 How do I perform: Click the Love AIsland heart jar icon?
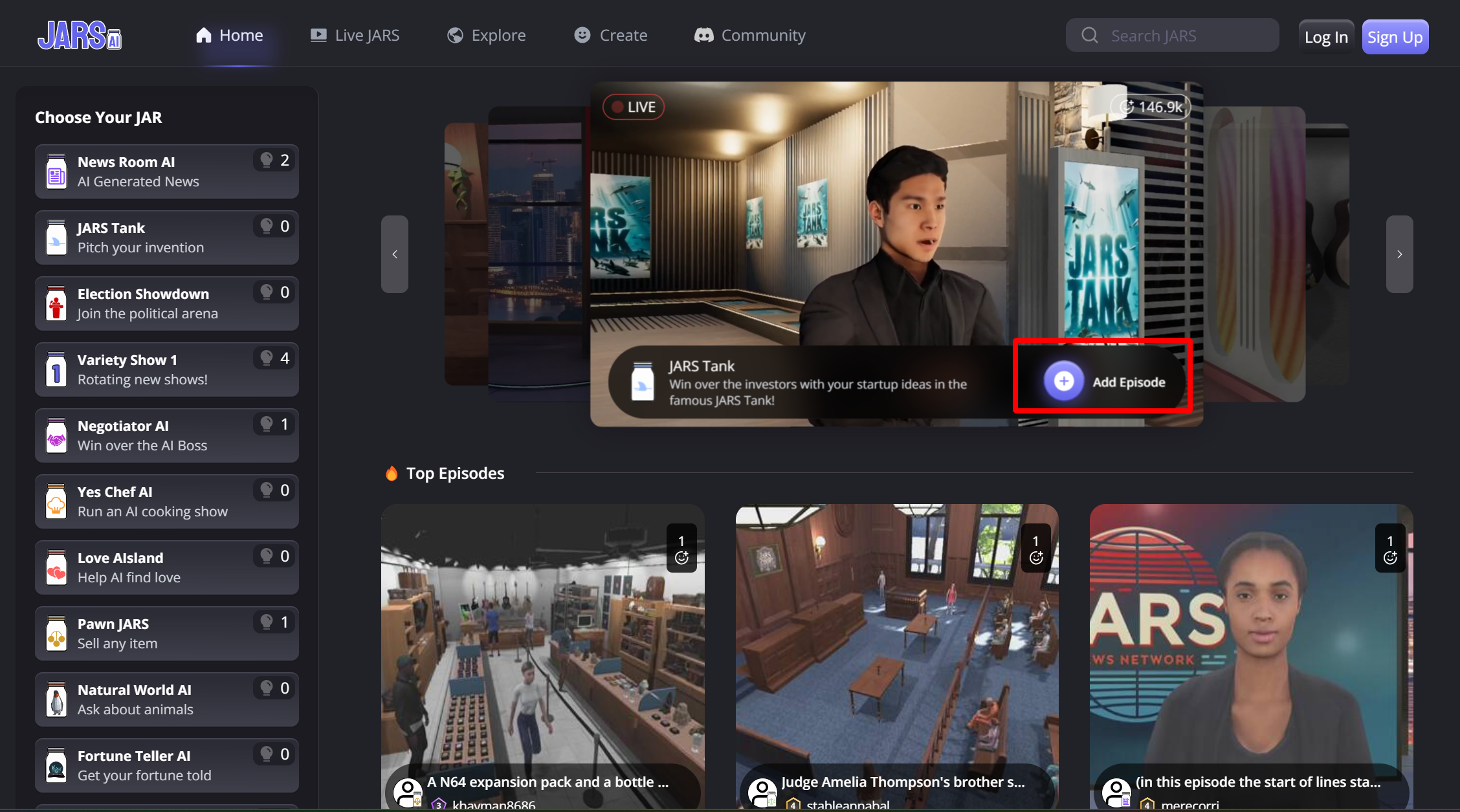point(56,567)
